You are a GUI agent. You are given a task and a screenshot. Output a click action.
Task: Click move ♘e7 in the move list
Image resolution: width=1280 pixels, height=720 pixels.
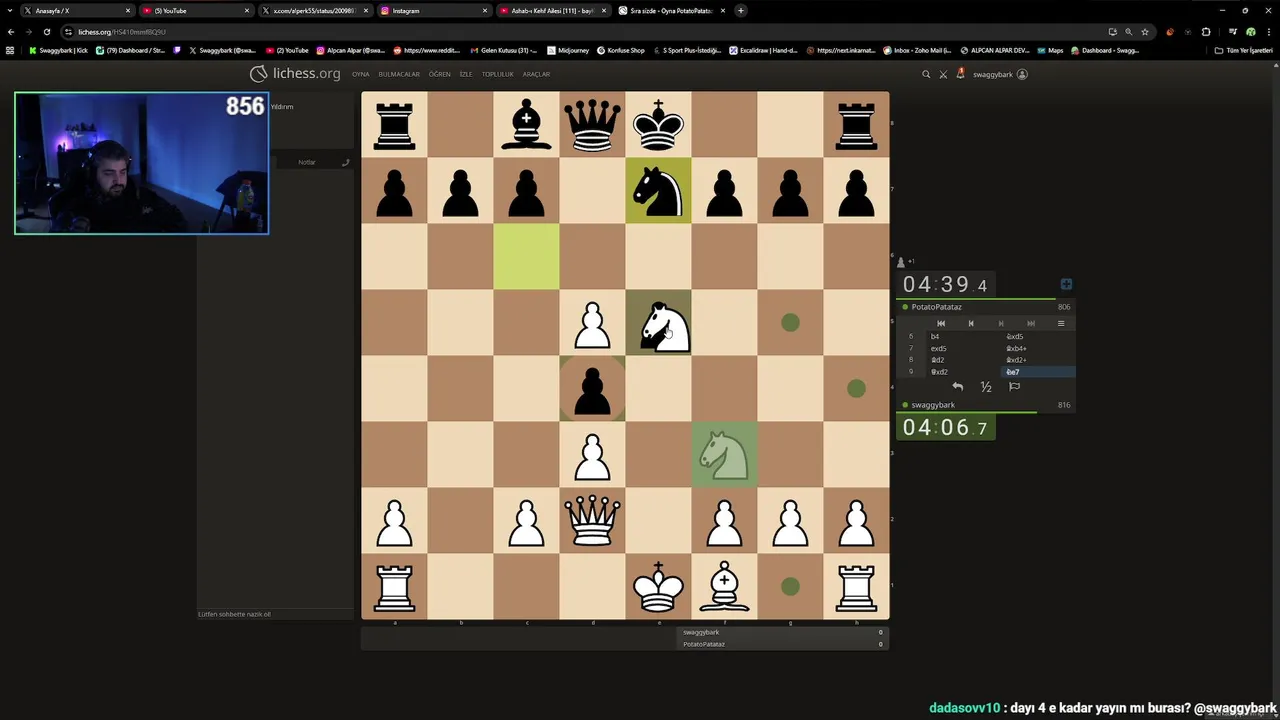tap(1037, 372)
